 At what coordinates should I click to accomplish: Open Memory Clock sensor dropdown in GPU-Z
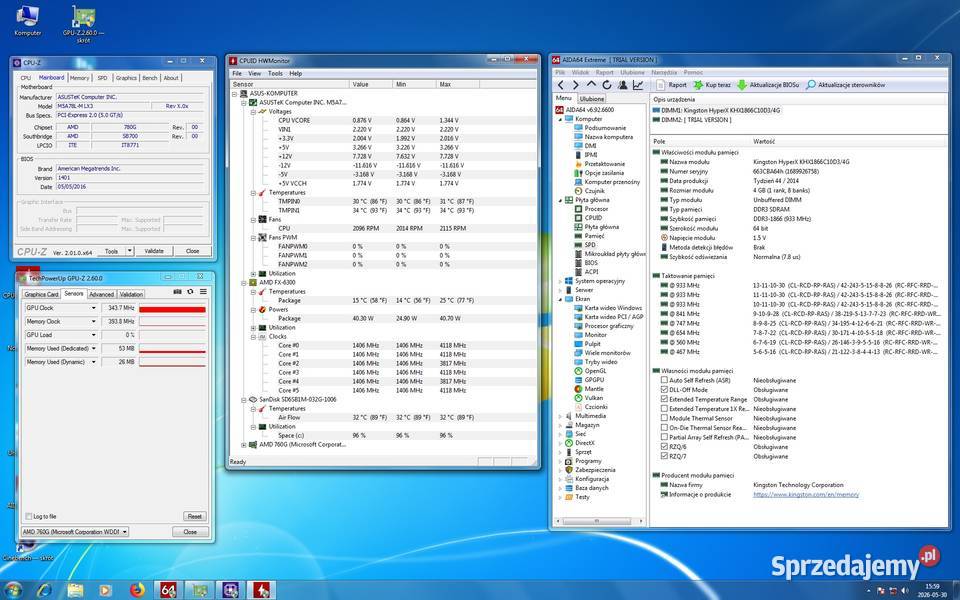[x=94, y=321]
